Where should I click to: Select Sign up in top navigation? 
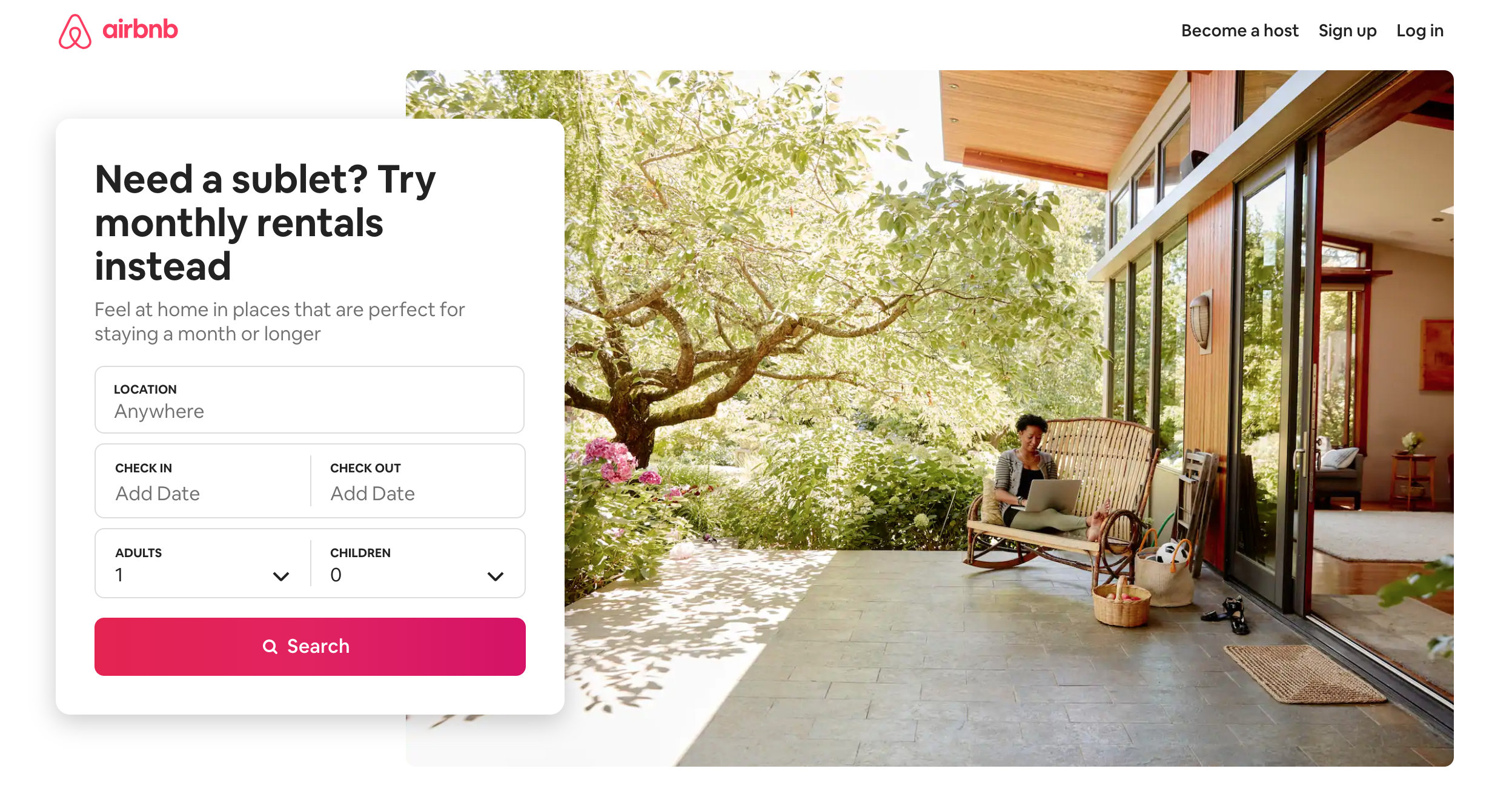point(1347,31)
